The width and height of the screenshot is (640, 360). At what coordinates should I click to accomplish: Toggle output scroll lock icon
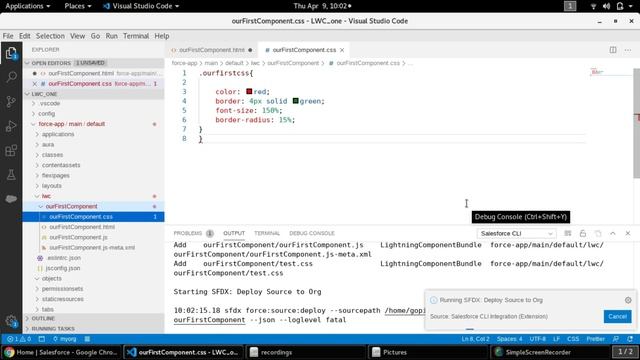pos(583,233)
